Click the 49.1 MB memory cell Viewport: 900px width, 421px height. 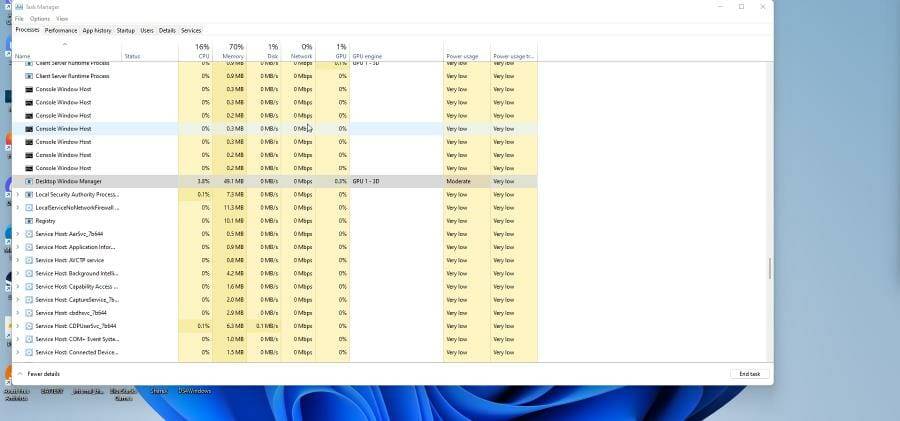click(x=229, y=181)
